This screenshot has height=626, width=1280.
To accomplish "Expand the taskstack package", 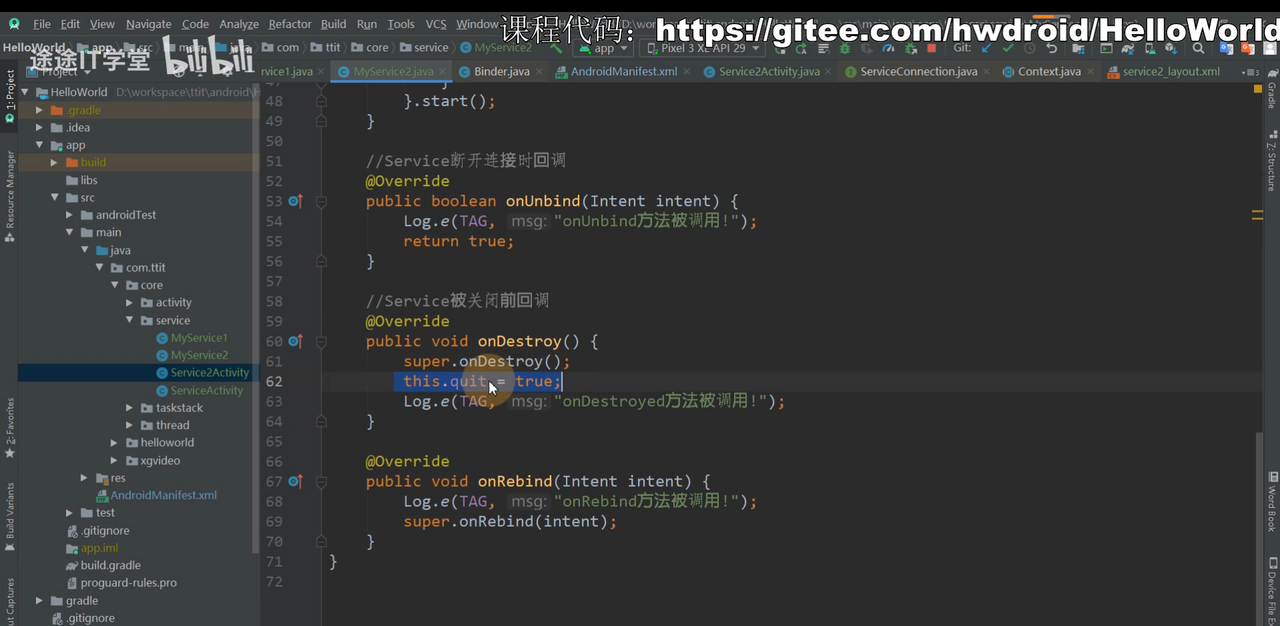I will coord(129,408).
